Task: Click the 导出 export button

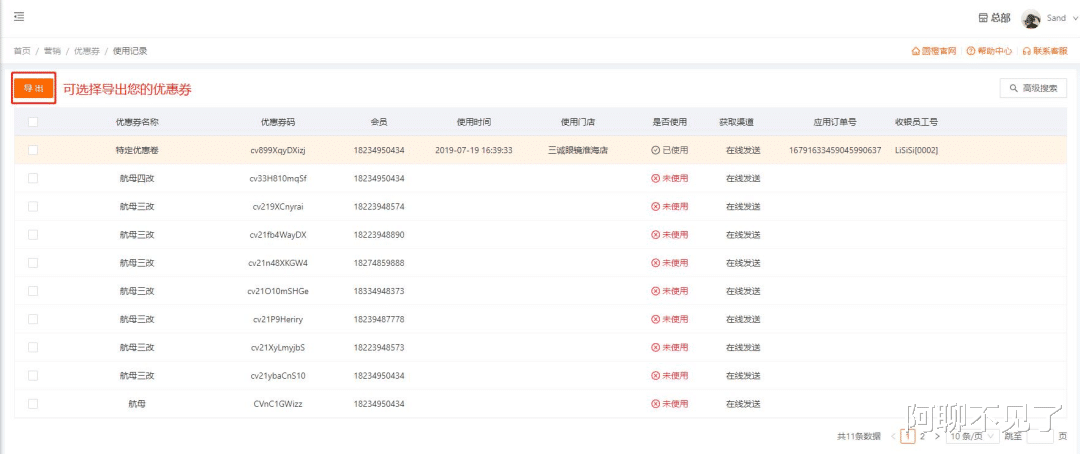Action: point(34,89)
